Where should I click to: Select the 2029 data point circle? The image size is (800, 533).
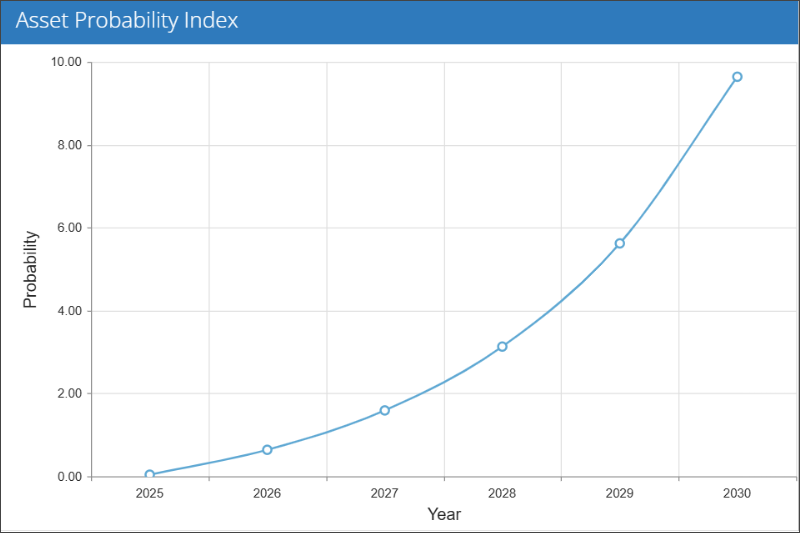pos(620,243)
